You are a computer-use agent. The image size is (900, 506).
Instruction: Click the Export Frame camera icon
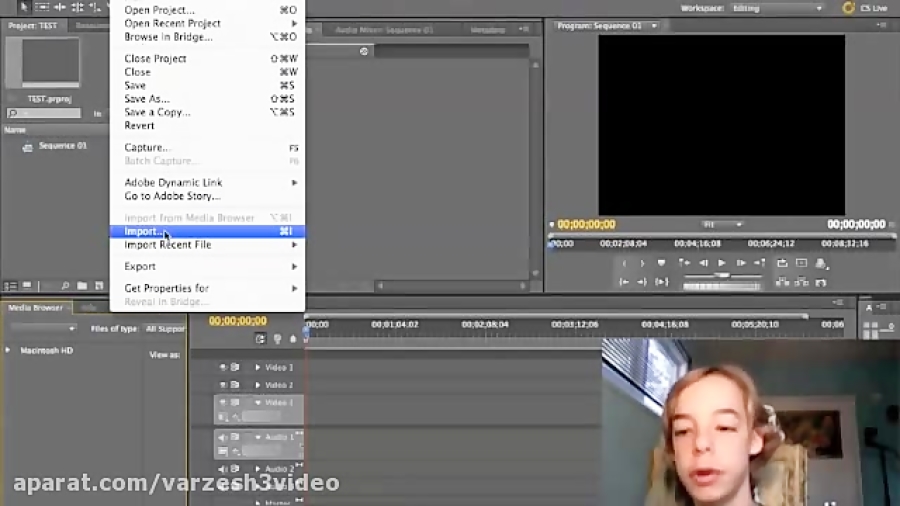(821, 282)
